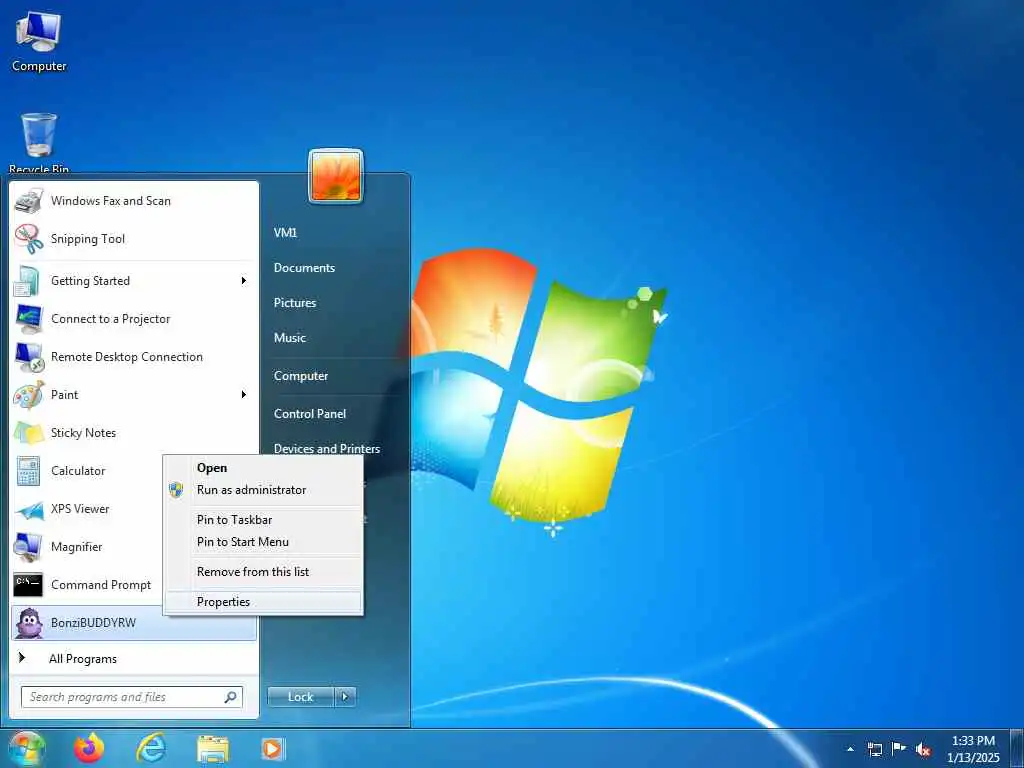This screenshot has height=768, width=1024.
Task: Open Devices and Printers
Action: coord(327,449)
